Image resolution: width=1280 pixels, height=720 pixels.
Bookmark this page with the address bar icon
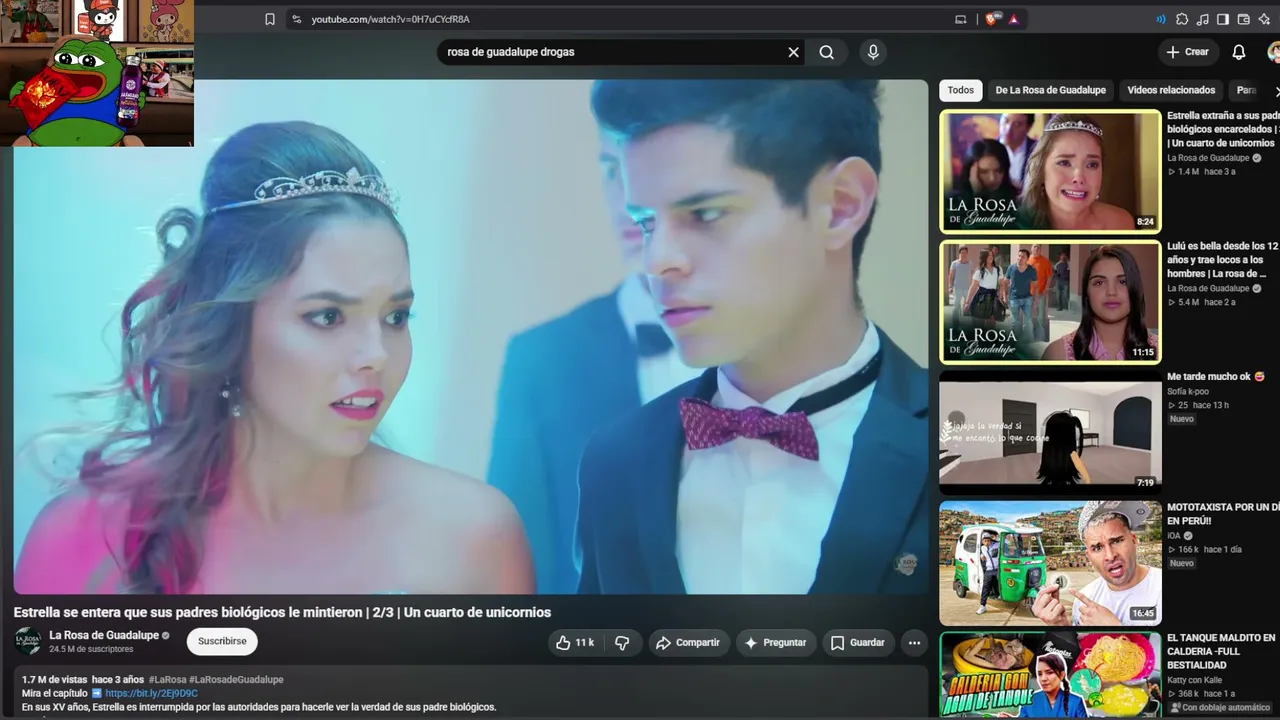270,19
